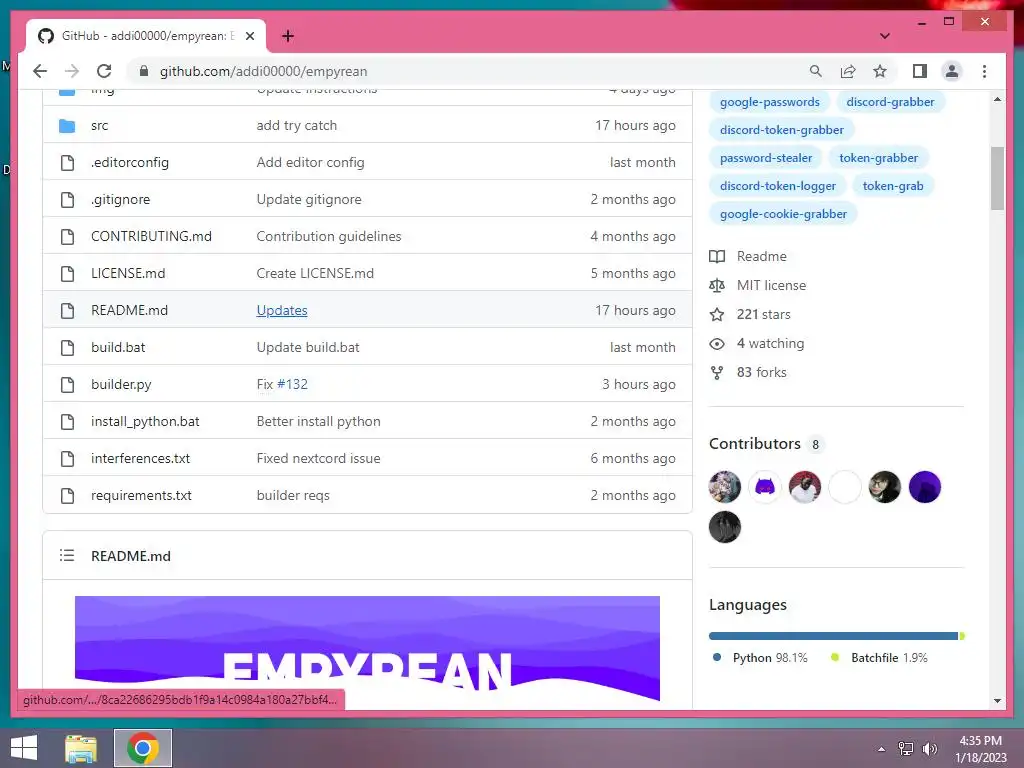Screen dimensions: 1024x768
Task: Click the blue Python segment of language bar
Action: point(833,636)
